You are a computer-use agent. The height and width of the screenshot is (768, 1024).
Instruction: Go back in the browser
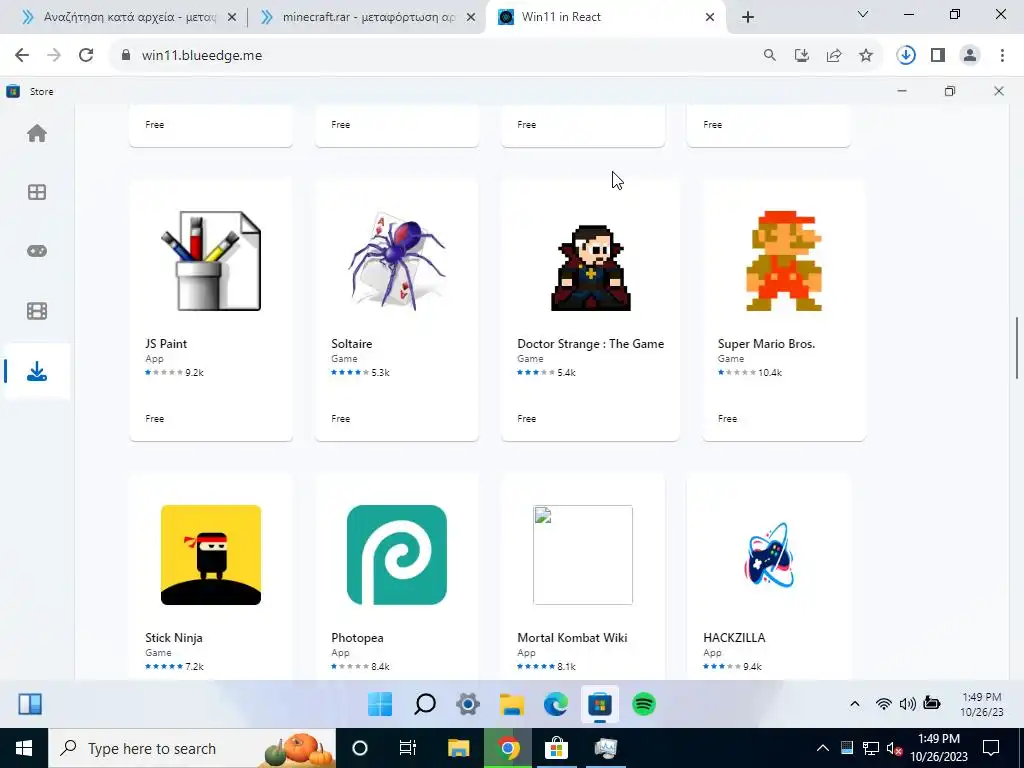[22, 56]
